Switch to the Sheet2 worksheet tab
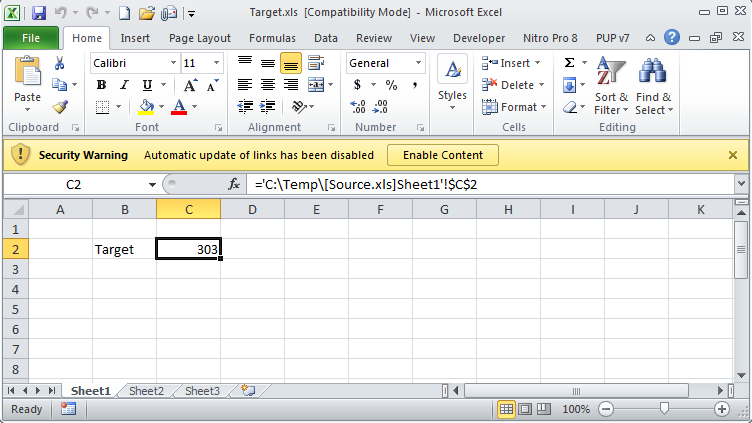Screen dimensions: 752x423 146,391
